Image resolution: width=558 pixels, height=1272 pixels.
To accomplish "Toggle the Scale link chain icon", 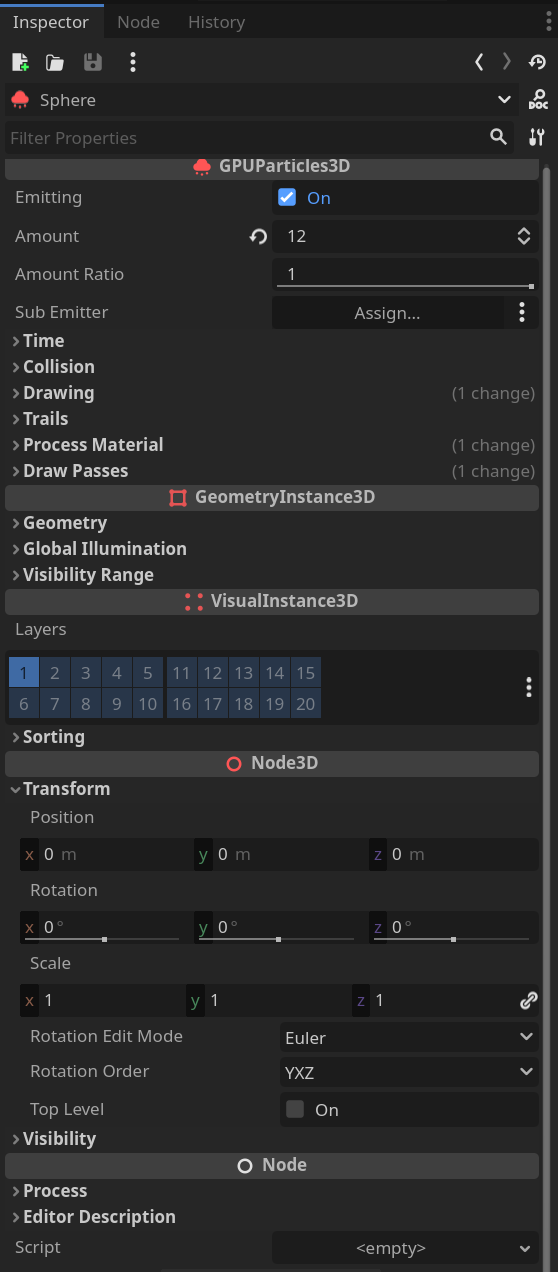I will click(x=529, y=1000).
